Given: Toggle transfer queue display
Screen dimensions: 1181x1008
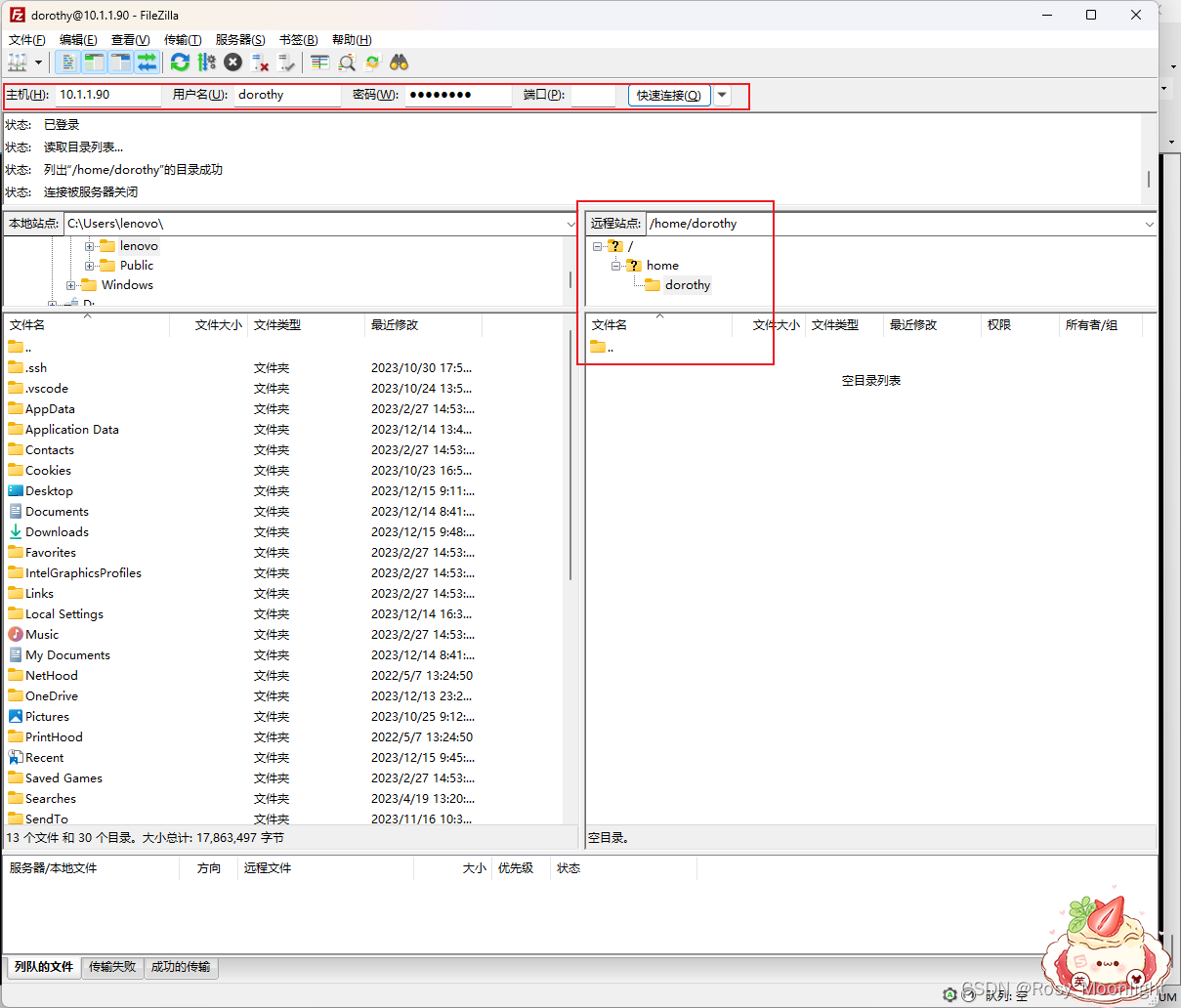Looking at the screenshot, I should click(147, 63).
